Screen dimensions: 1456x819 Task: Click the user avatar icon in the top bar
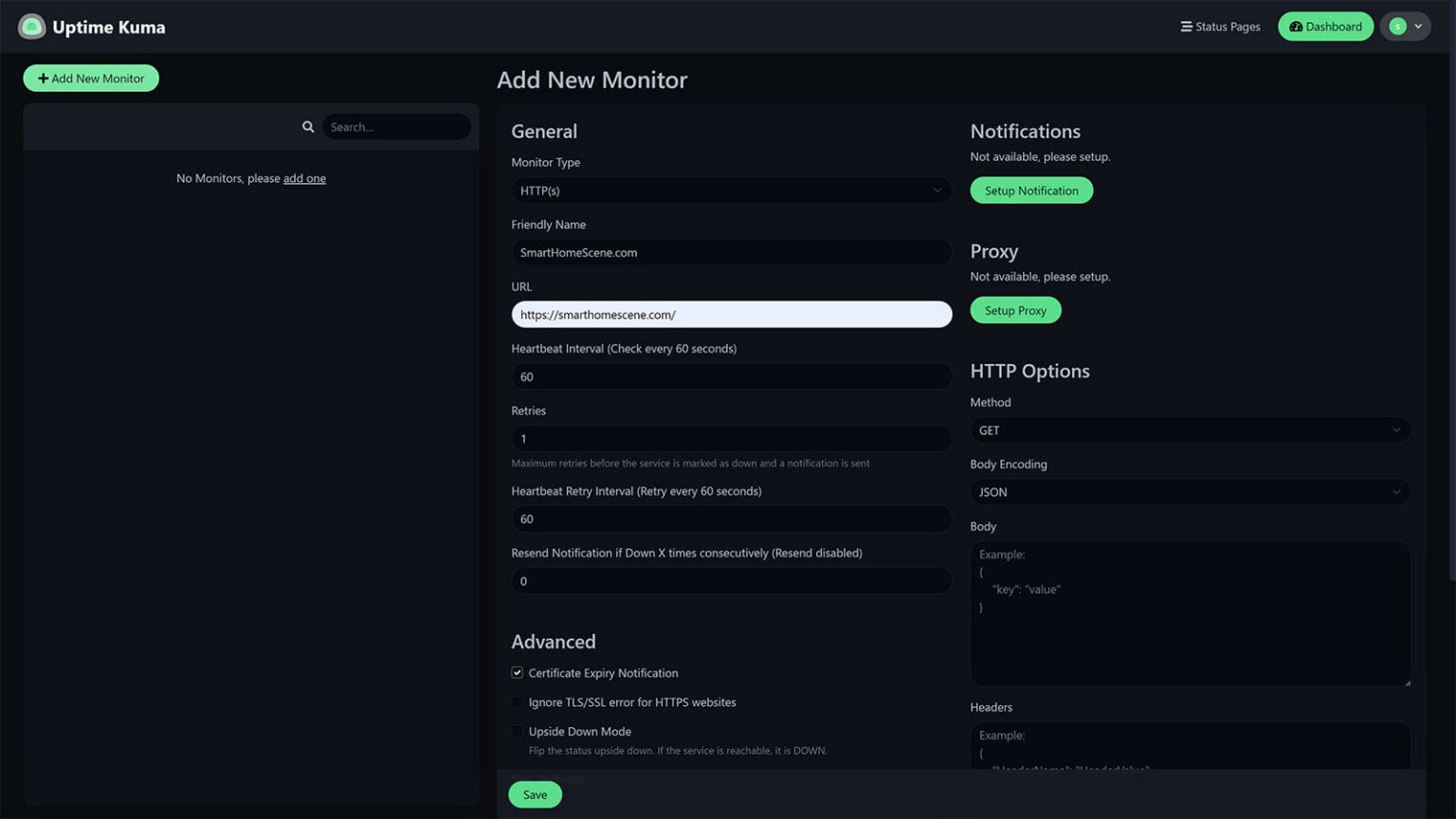1397,26
